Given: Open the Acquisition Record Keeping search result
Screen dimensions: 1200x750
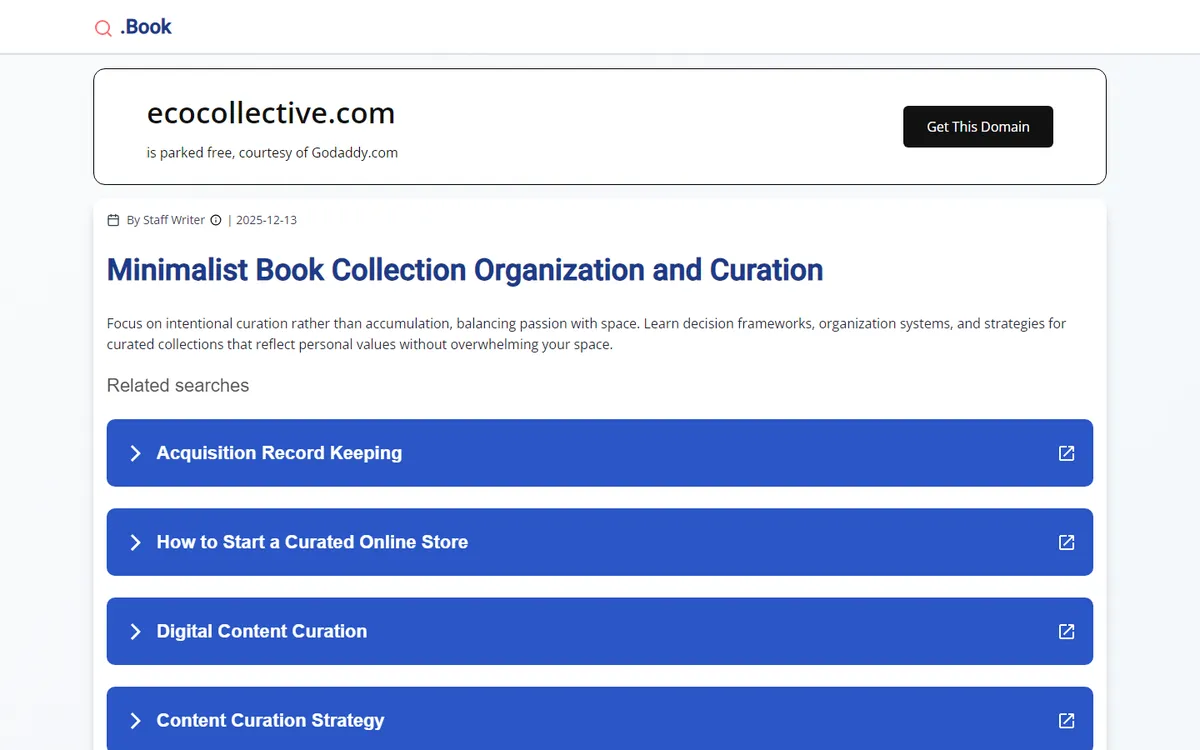Looking at the screenshot, I should click(x=279, y=453).
